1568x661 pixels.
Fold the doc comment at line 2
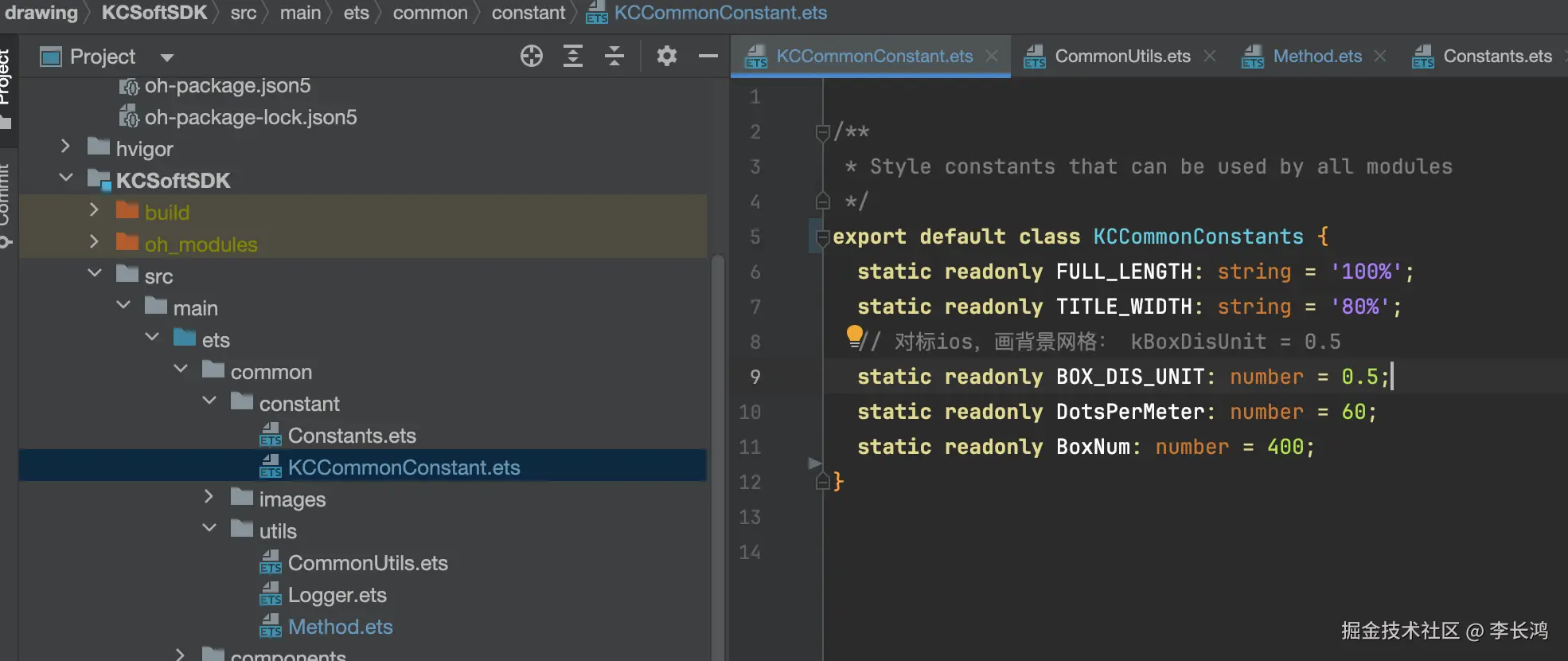(x=823, y=132)
